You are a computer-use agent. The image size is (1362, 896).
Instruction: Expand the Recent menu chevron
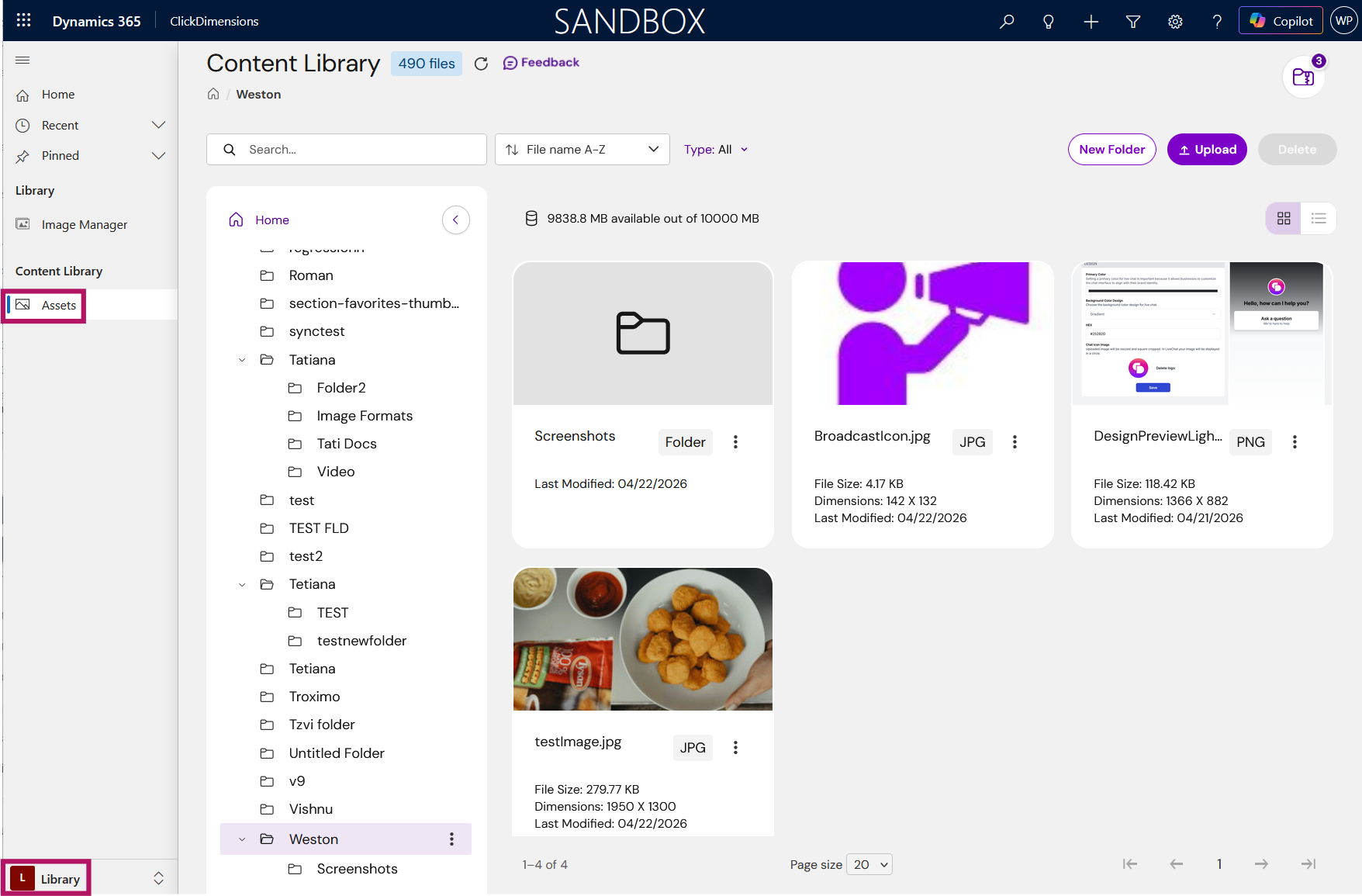click(x=159, y=125)
